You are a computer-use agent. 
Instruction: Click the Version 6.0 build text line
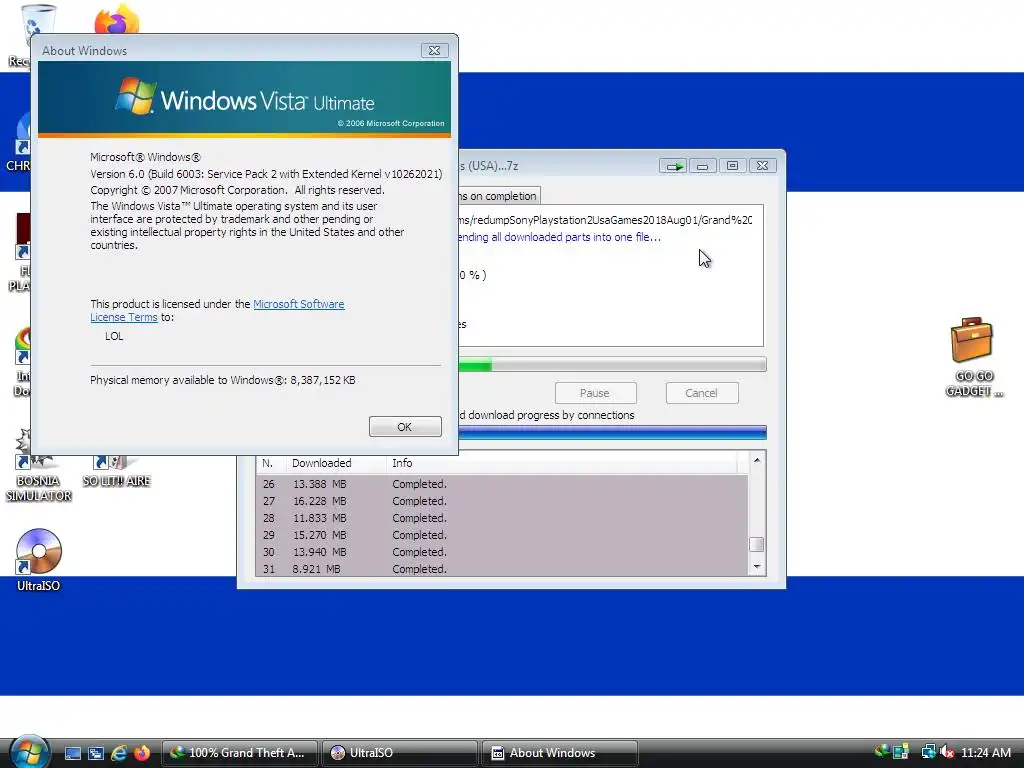click(x=266, y=174)
